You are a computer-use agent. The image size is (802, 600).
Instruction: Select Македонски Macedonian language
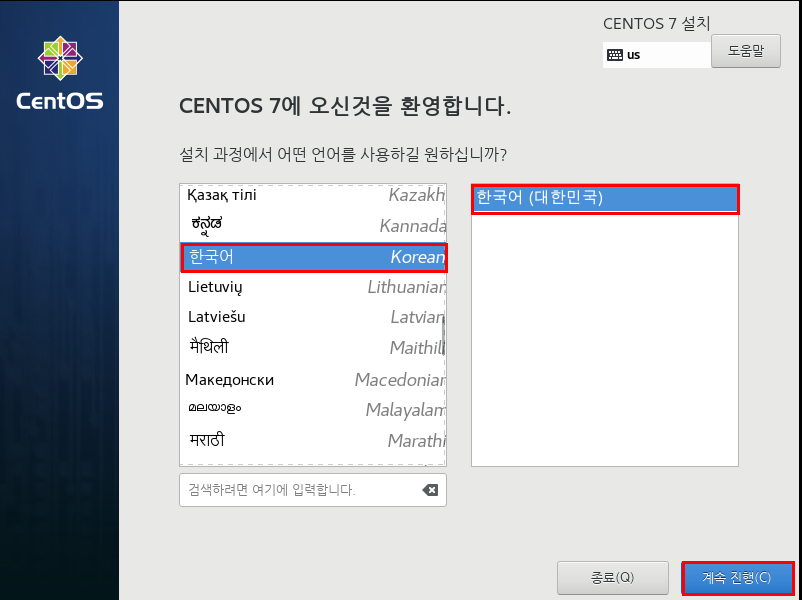314,380
